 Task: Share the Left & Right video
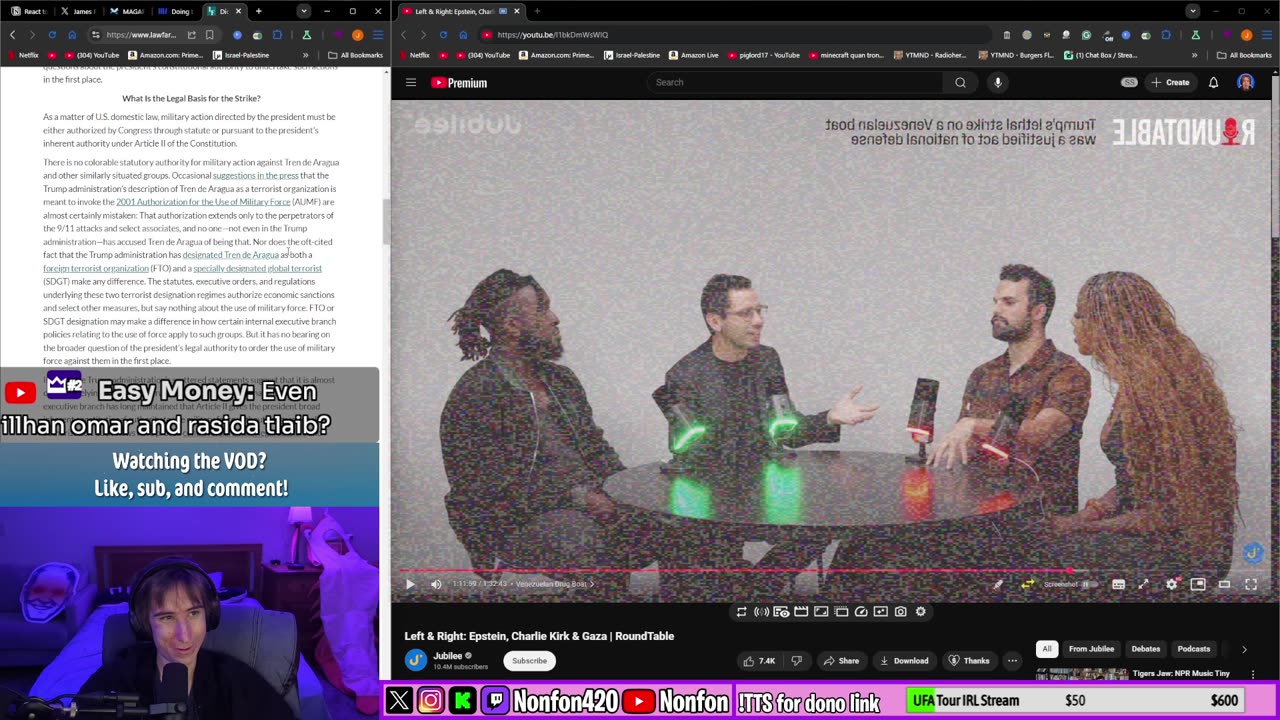click(x=840, y=661)
